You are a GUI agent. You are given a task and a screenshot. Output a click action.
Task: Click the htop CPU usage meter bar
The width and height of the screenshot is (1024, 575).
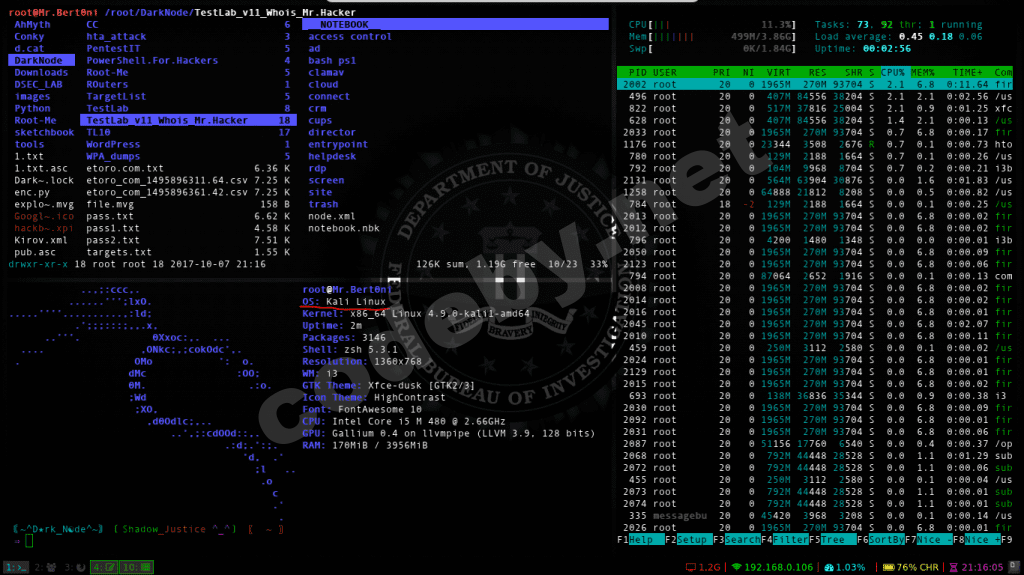click(x=712, y=25)
